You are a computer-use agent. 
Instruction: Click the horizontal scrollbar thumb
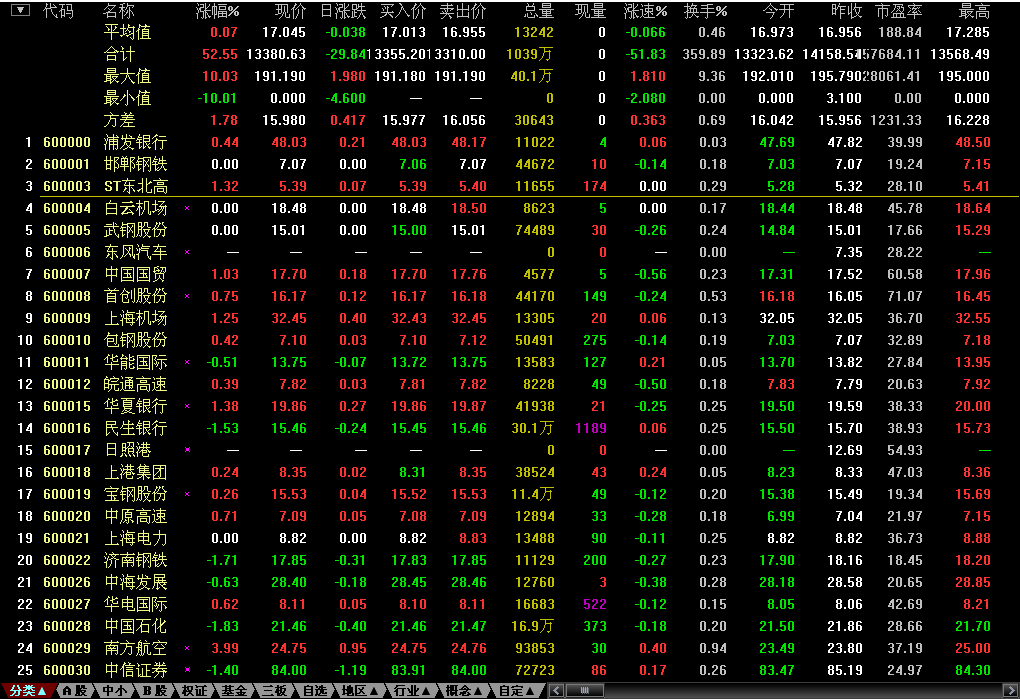coord(584,690)
